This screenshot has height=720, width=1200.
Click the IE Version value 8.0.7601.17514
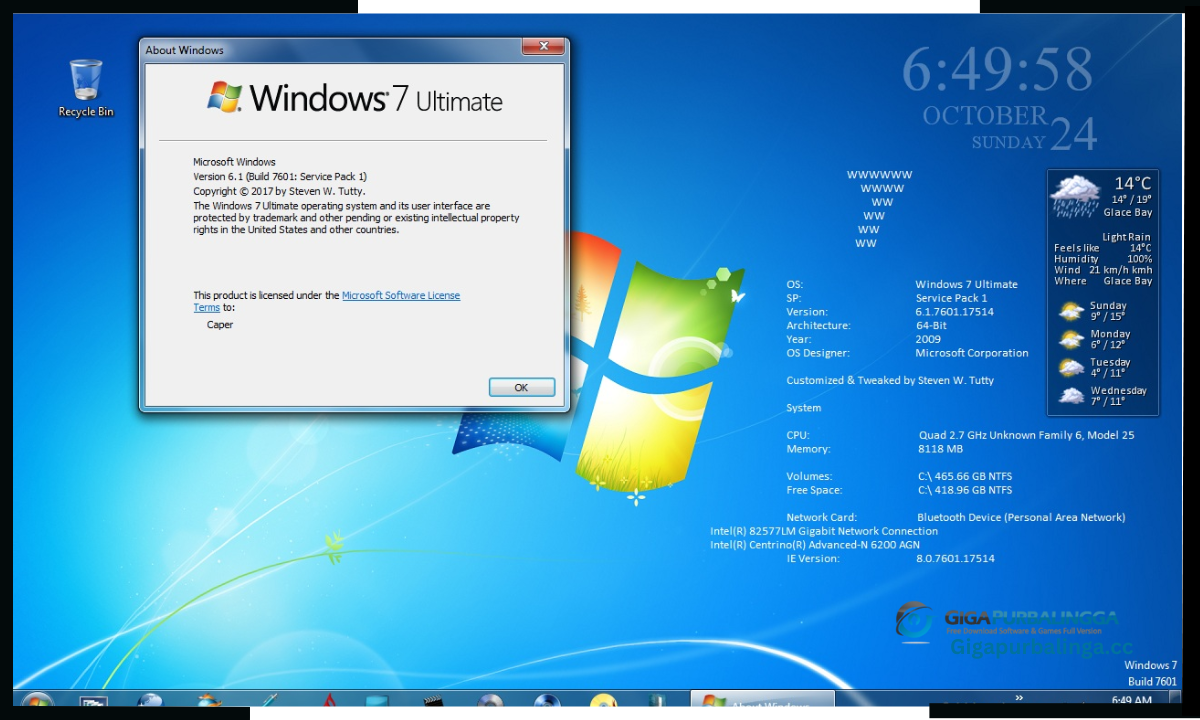tap(956, 559)
